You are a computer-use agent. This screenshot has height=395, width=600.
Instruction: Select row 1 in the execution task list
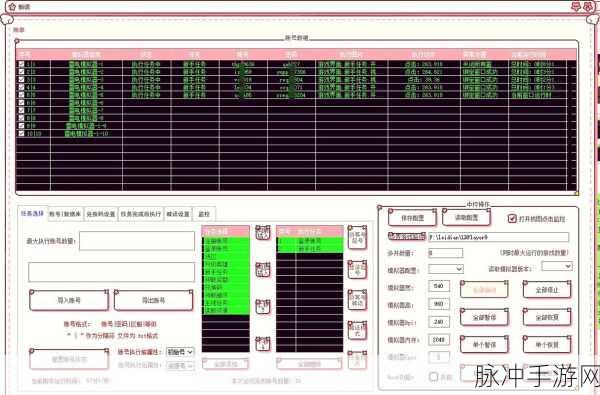(310, 241)
